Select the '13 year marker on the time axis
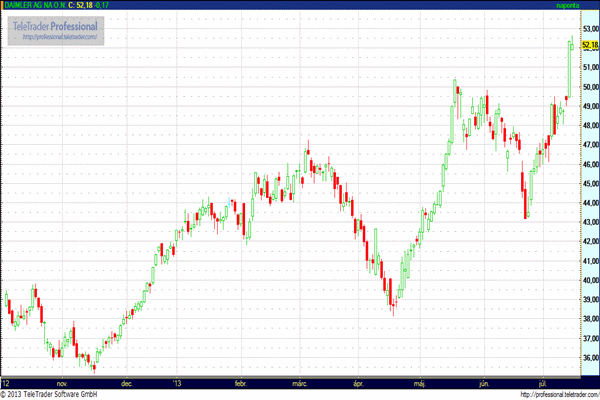Viewport: 600px width, 400px height. click(177, 383)
